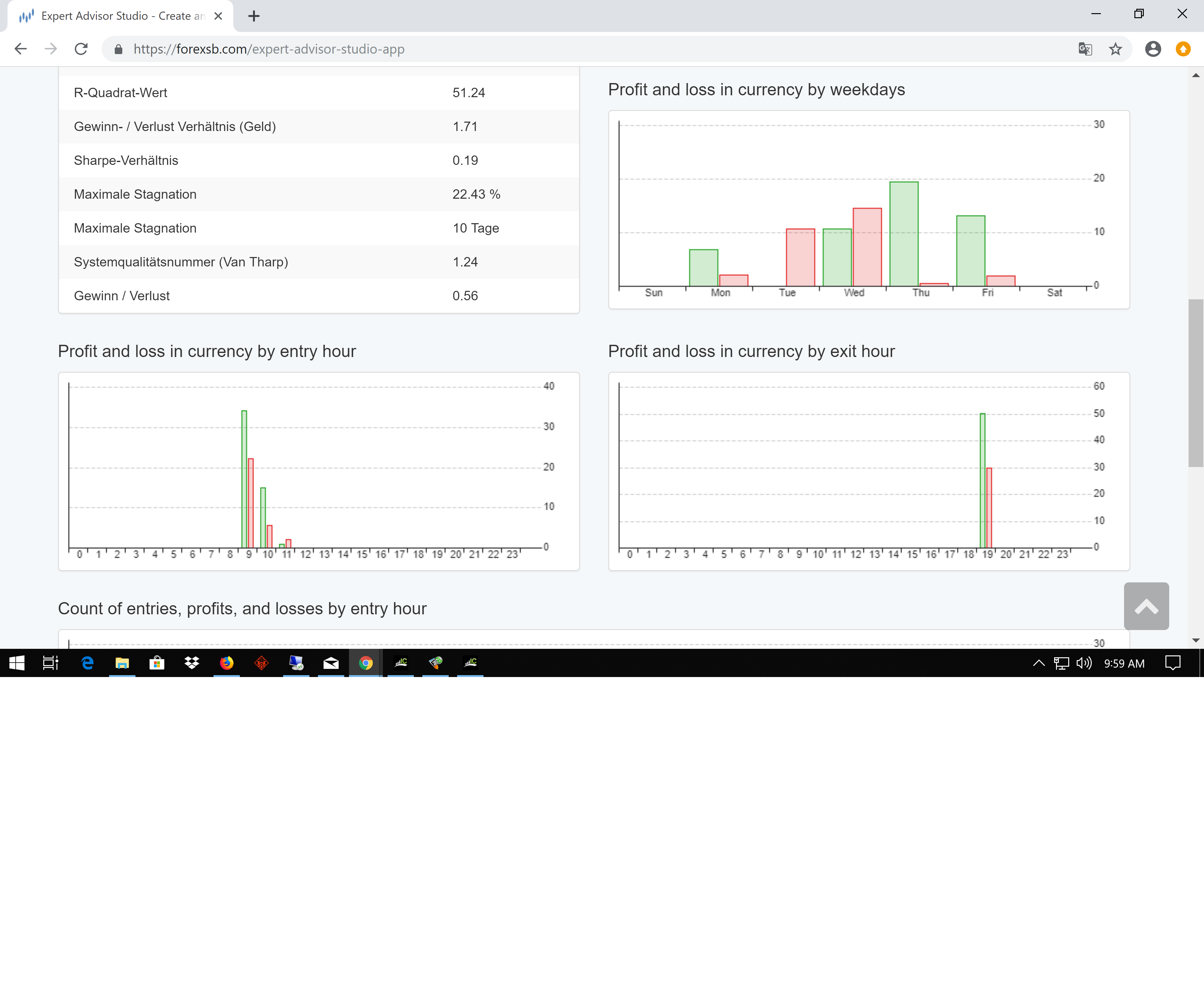Show hidden system tray icons
Screen dimensions: 1204x1003
click(1038, 663)
